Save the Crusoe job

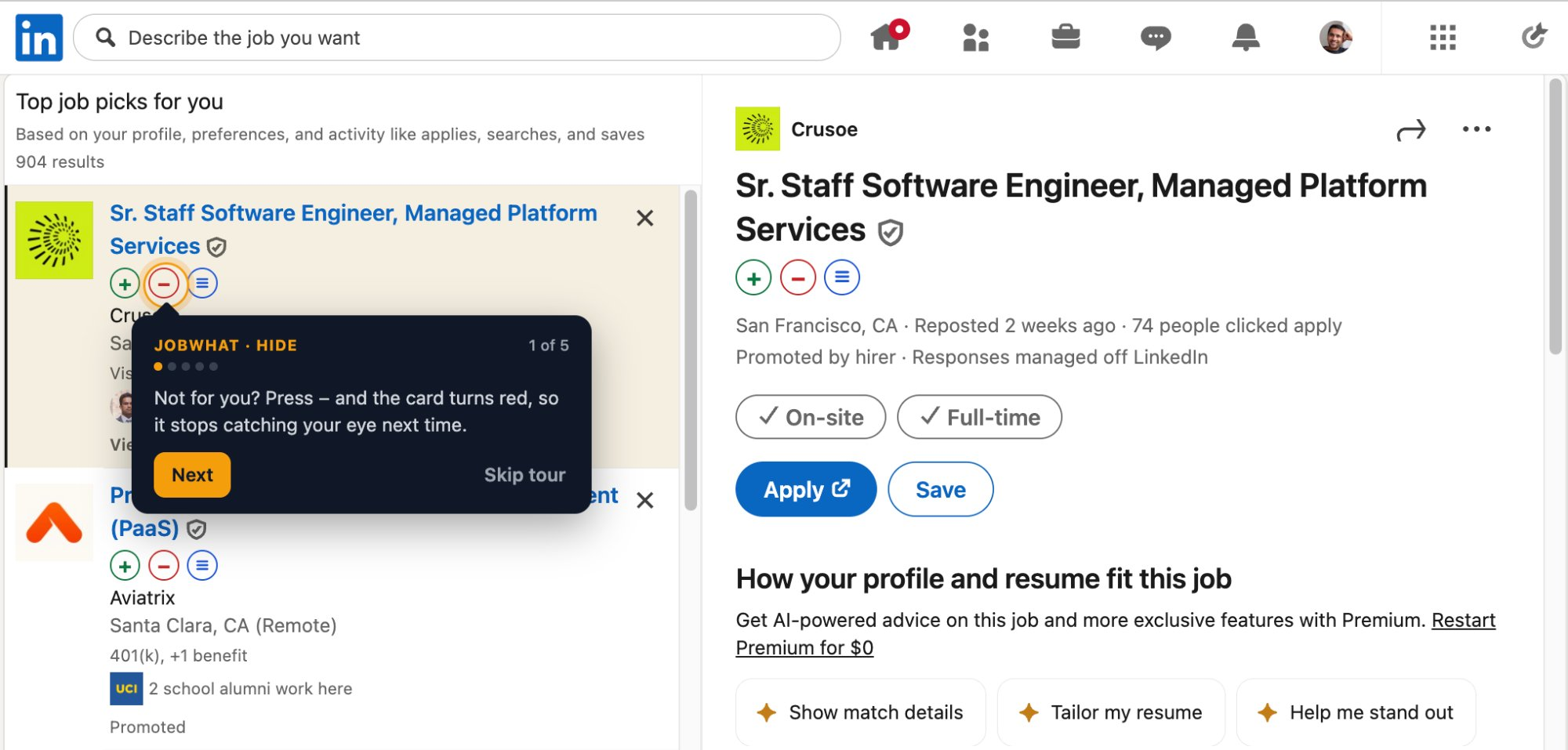pyautogui.click(x=940, y=489)
